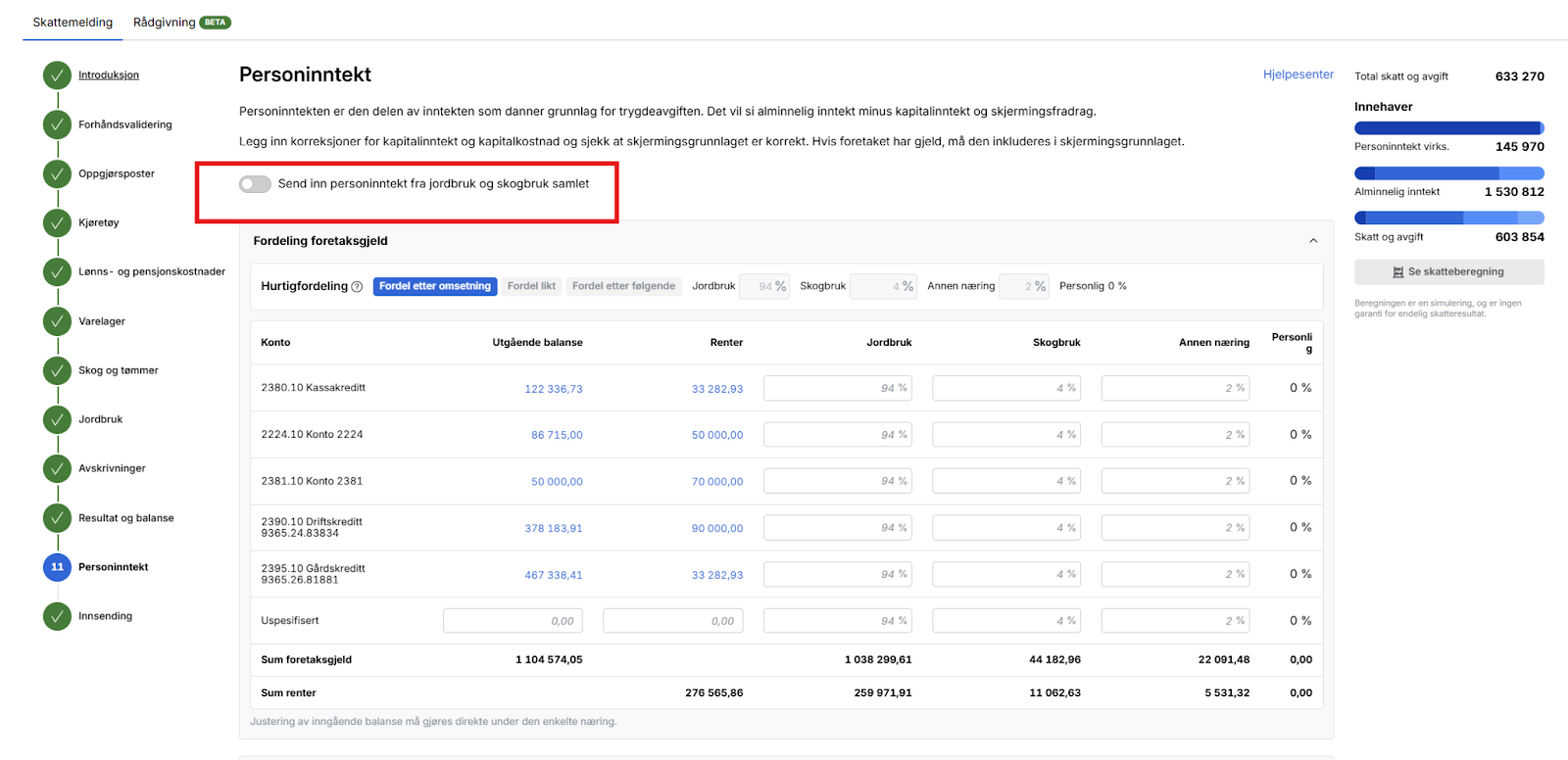Click the Skatt og avgift progress bar
Viewport: 1568px width, 760px height.
tap(1449, 217)
